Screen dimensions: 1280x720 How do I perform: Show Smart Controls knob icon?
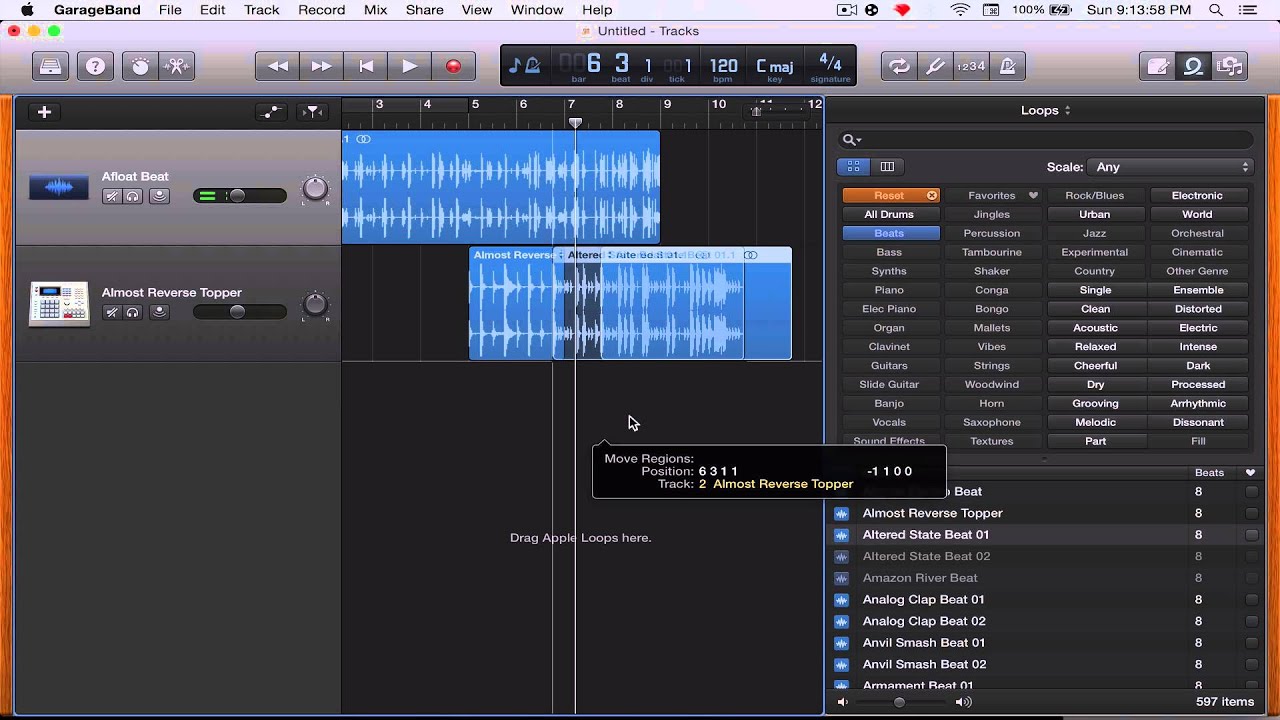click(141, 66)
